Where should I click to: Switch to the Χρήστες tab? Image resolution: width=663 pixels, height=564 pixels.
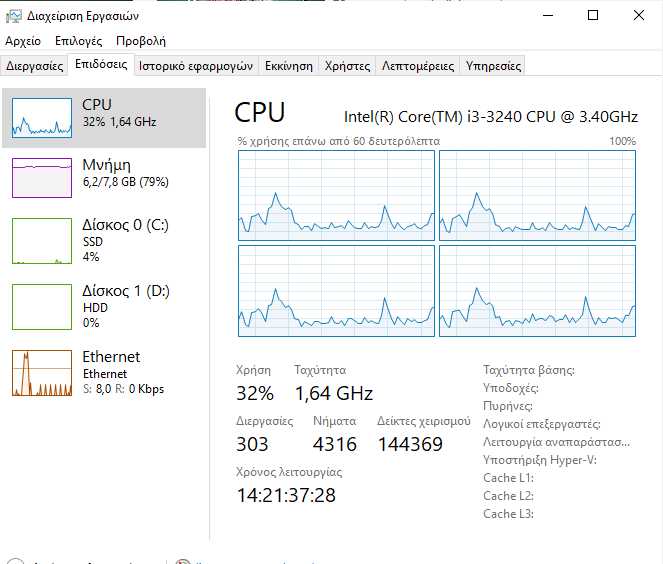tap(348, 66)
